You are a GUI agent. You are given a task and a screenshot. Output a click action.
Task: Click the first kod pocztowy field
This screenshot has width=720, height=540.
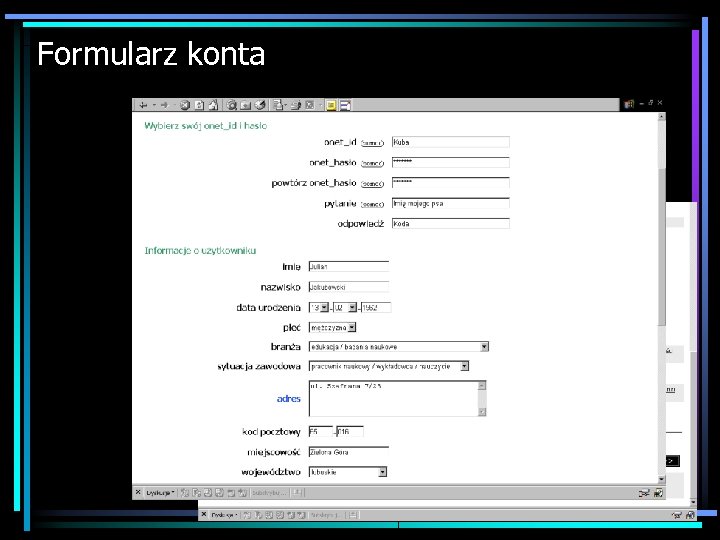(x=321, y=432)
